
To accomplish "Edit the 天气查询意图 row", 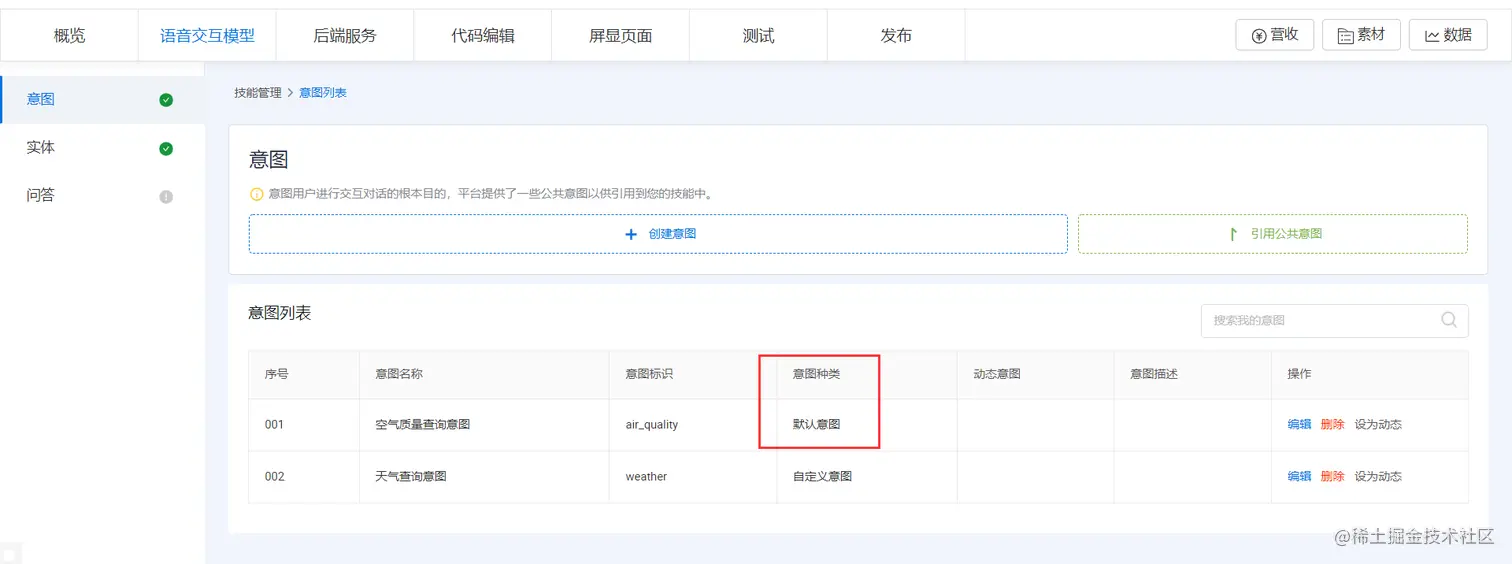I will [1299, 477].
